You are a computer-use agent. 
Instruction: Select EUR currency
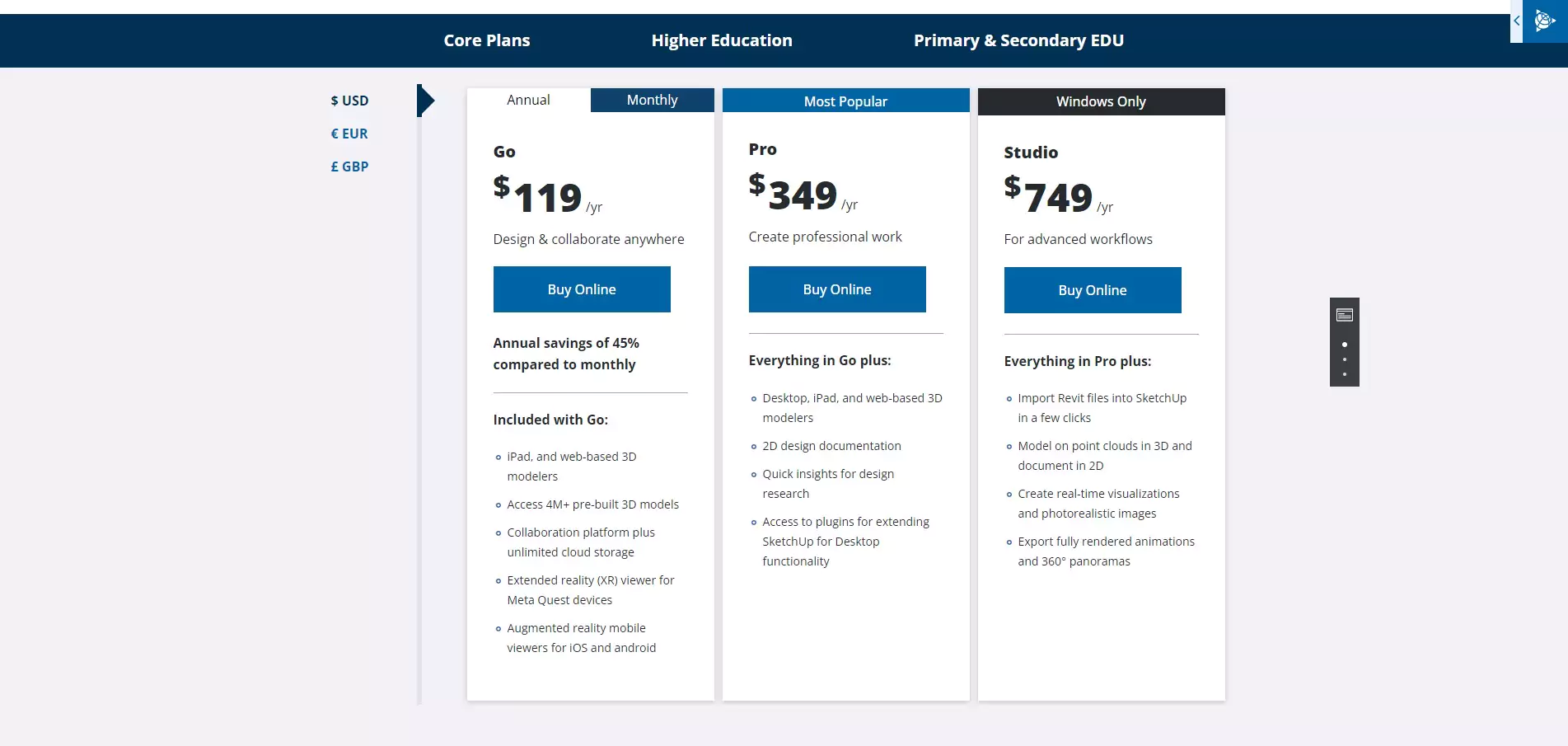pyautogui.click(x=349, y=134)
